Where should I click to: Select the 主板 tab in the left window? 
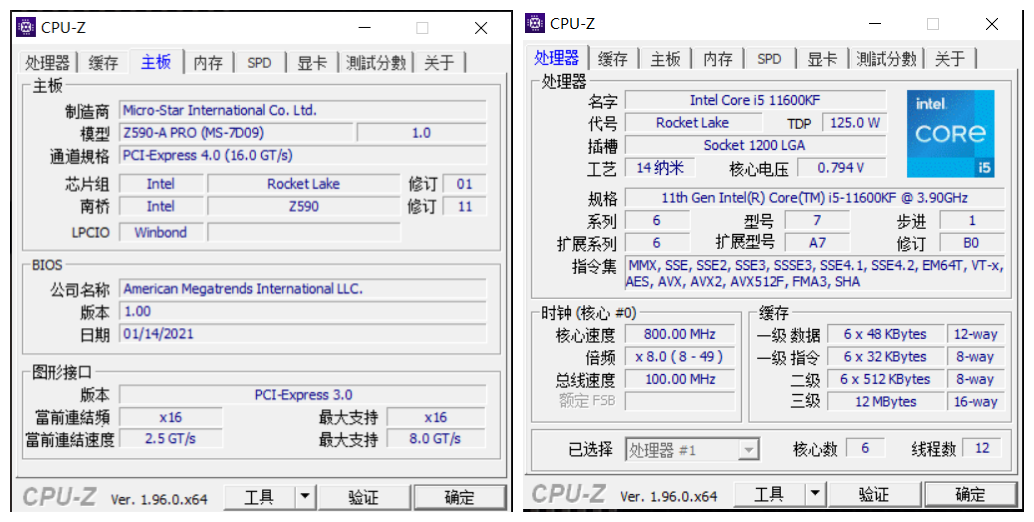pos(156,61)
